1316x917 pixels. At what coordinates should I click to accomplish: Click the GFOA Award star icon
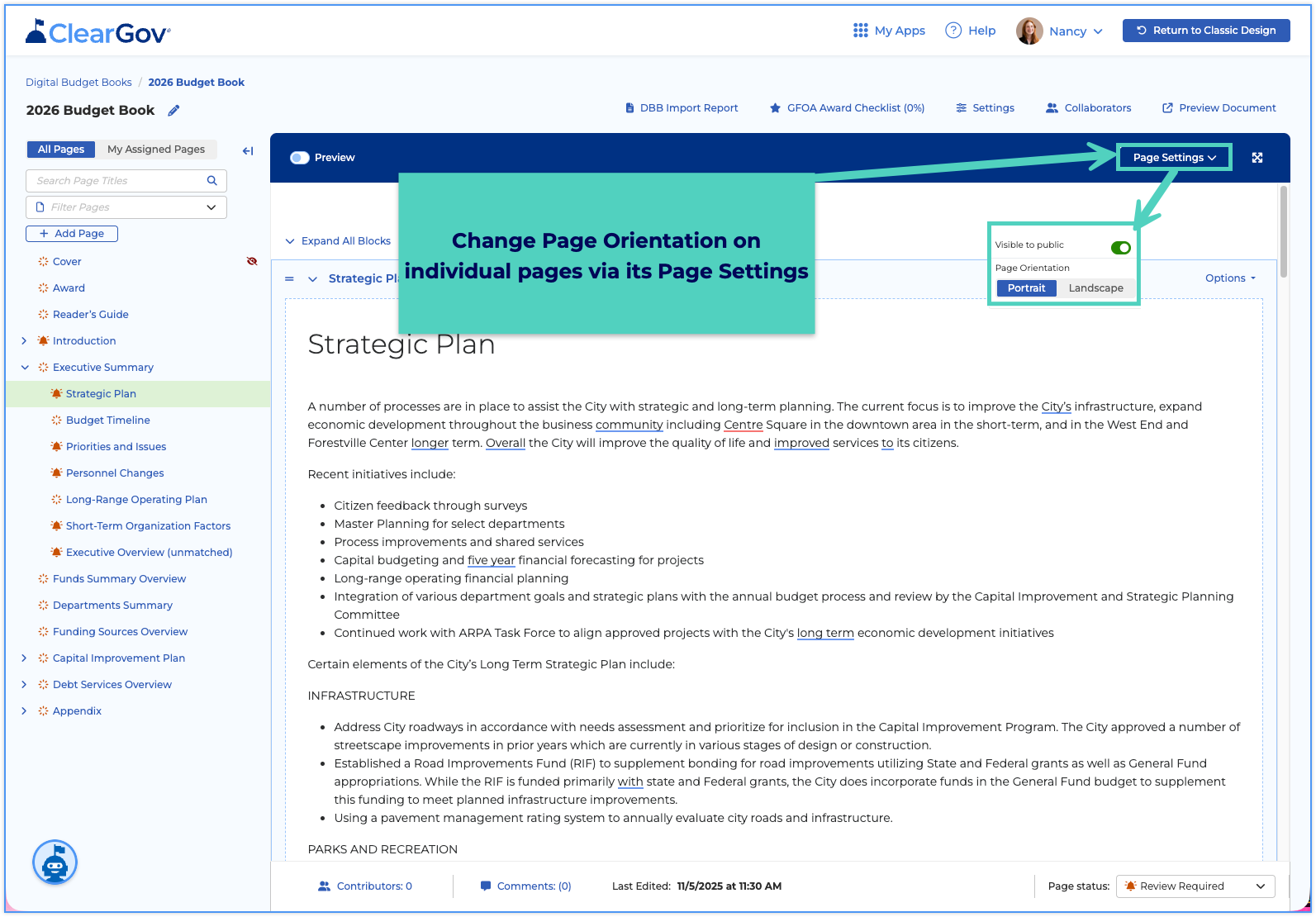776,108
